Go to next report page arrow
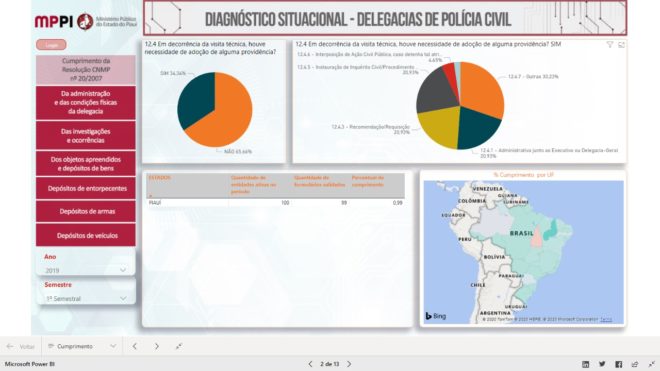The height and width of the screenshot is (371, 660). (349, 364)
